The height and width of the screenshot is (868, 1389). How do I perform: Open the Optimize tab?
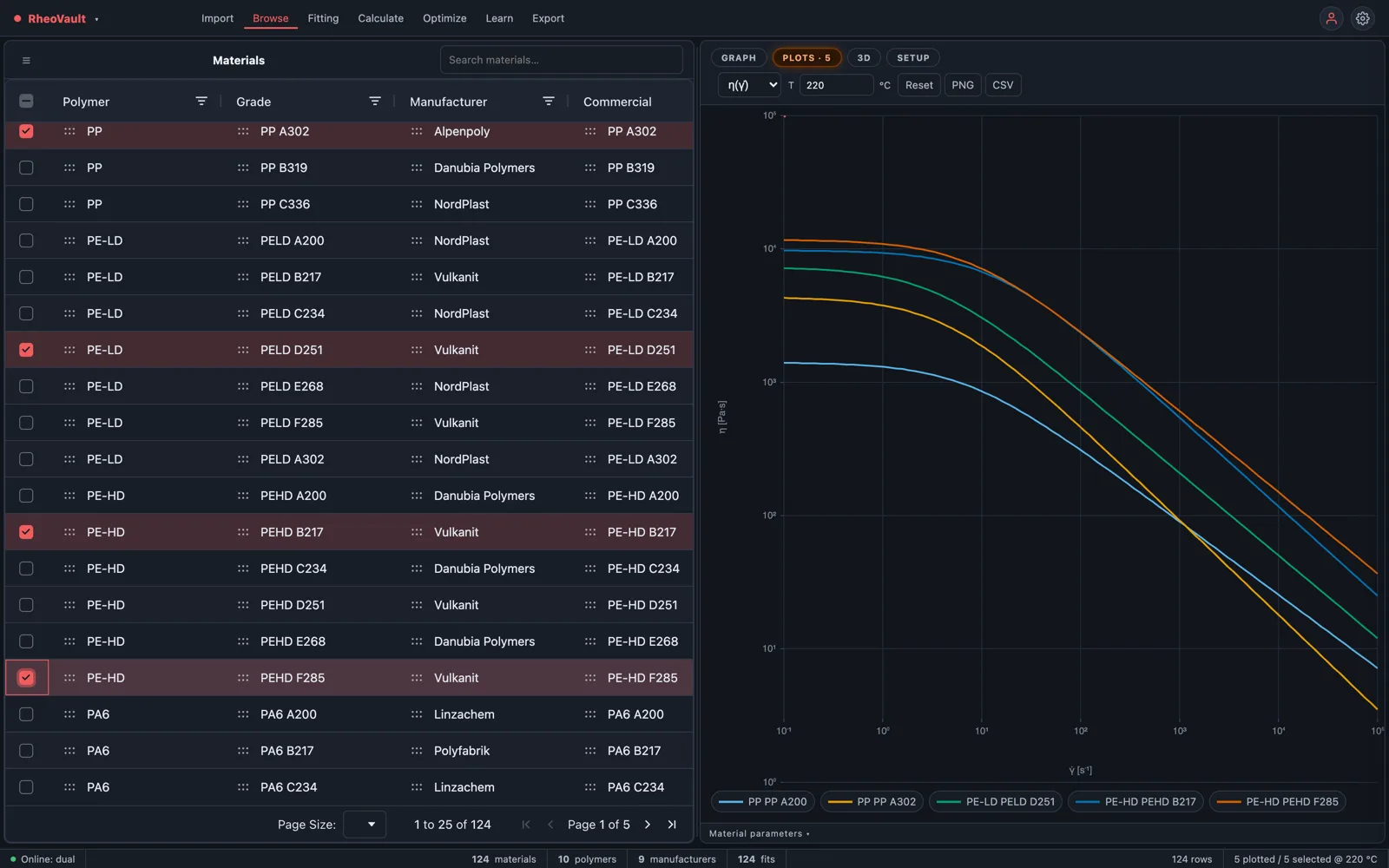[x=444, y=18]
